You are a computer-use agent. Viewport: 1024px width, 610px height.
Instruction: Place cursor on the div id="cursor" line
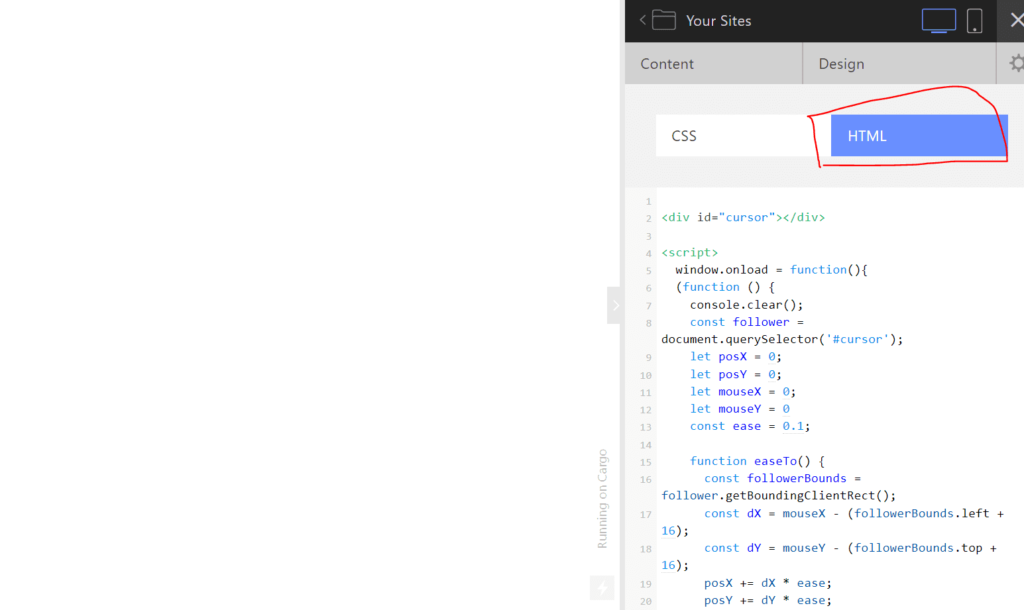coord(742,217)
